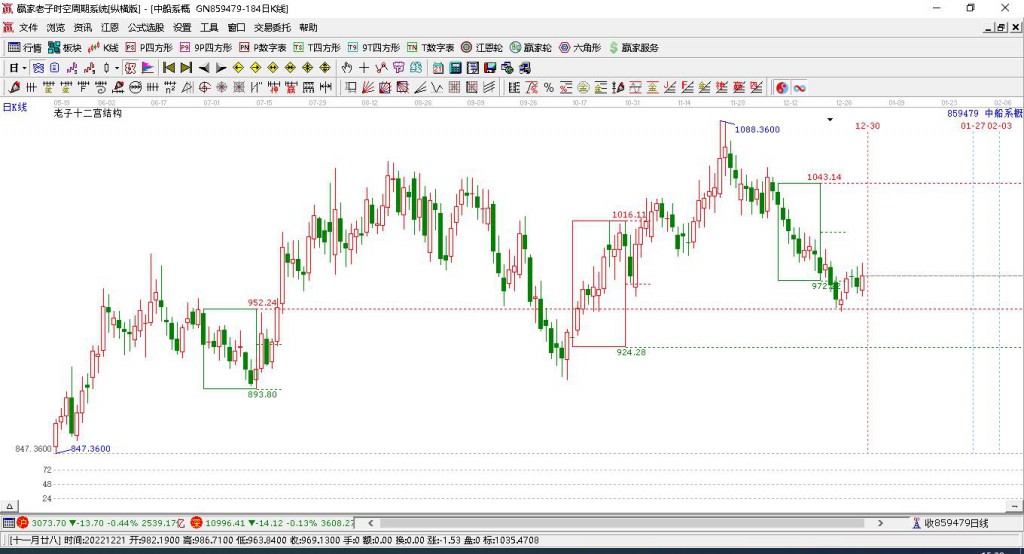Viewport: 1024px width, 554px height.
Task: Step chart left with black arrow
Action: pos(204,68)
